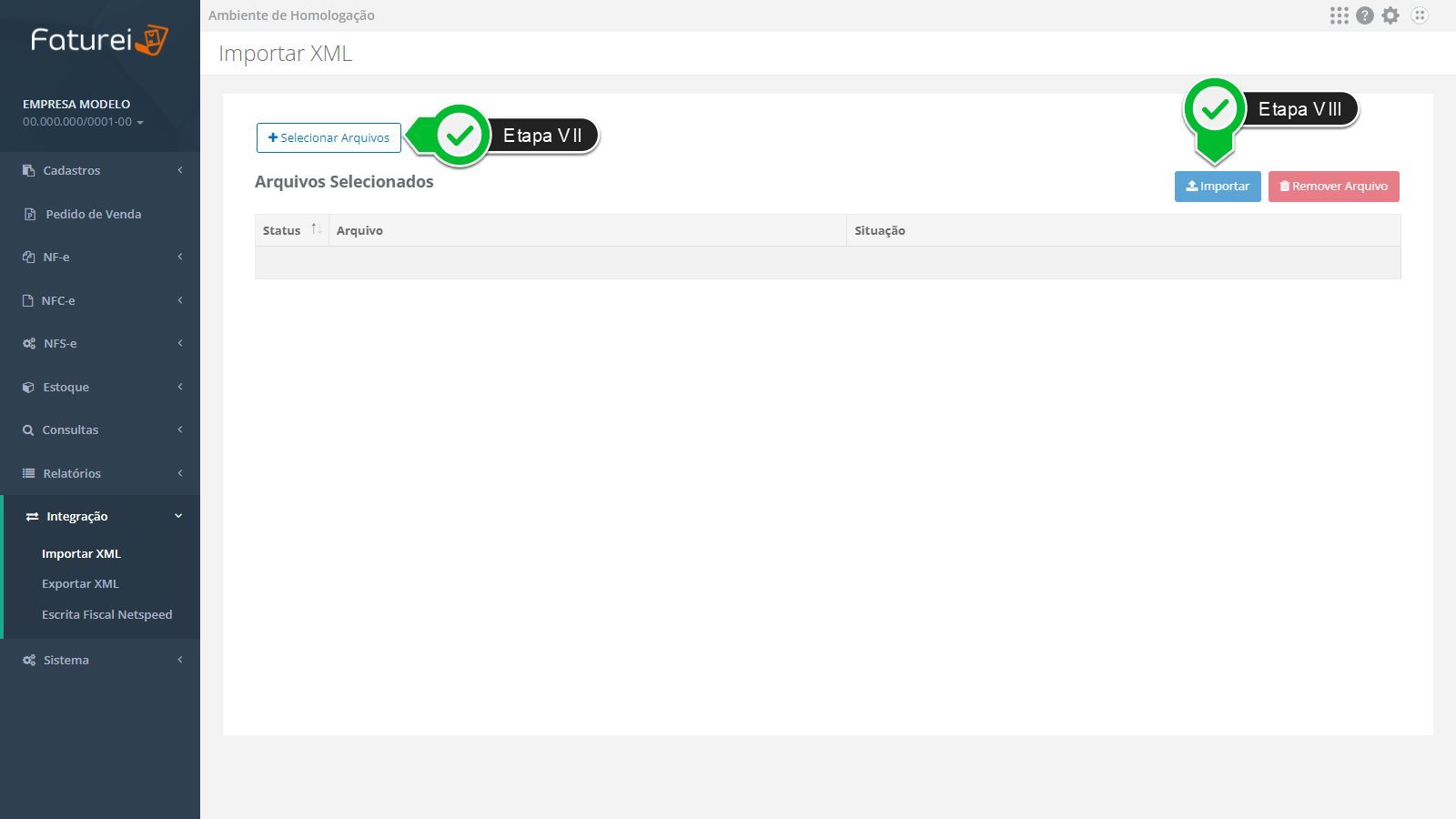Expand the company CNPJ dropdown
This screenshot has width=1456, height=819.
140,122
